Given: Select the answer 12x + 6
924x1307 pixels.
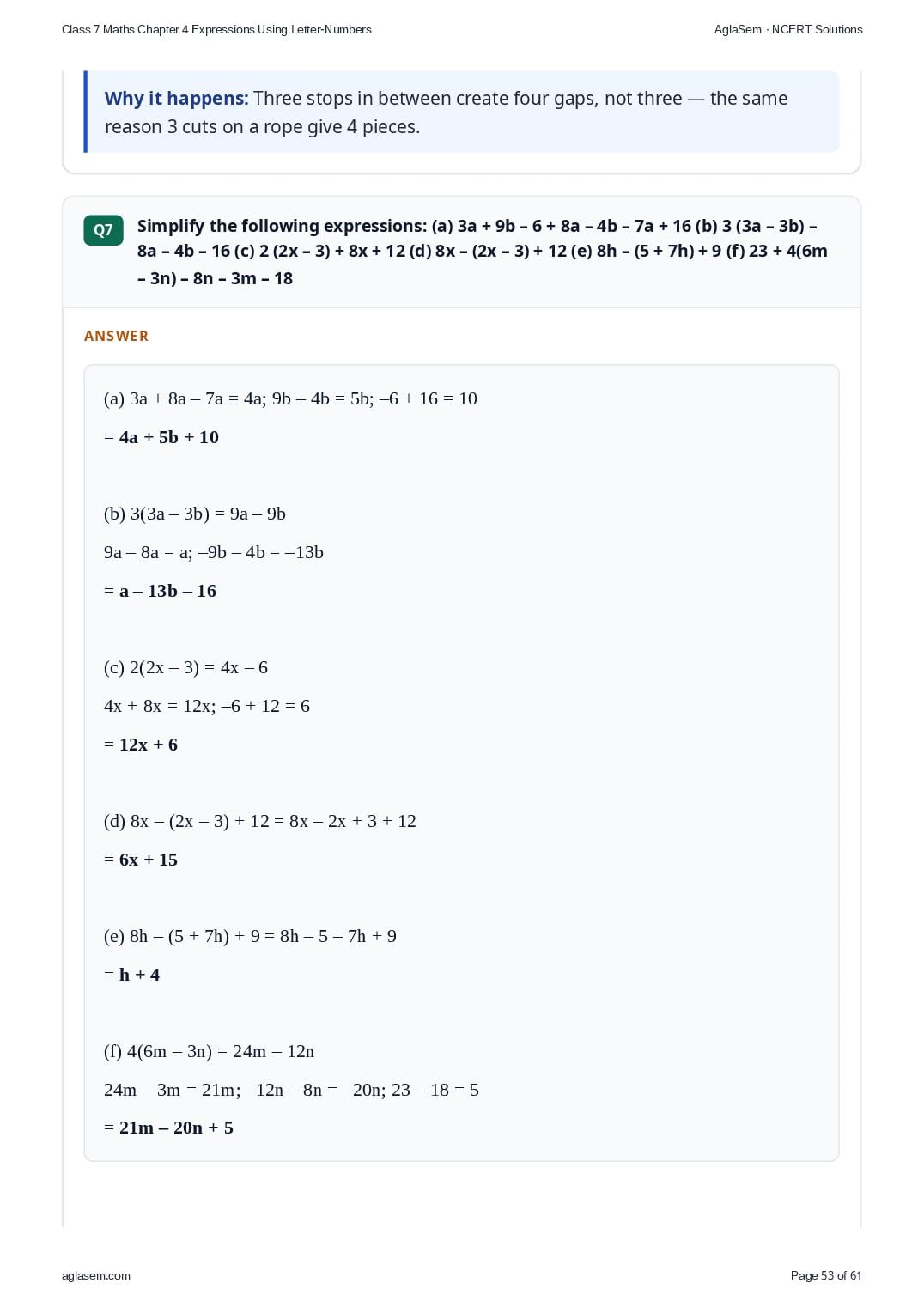Looking at the screenshot, I should (149, 745).
